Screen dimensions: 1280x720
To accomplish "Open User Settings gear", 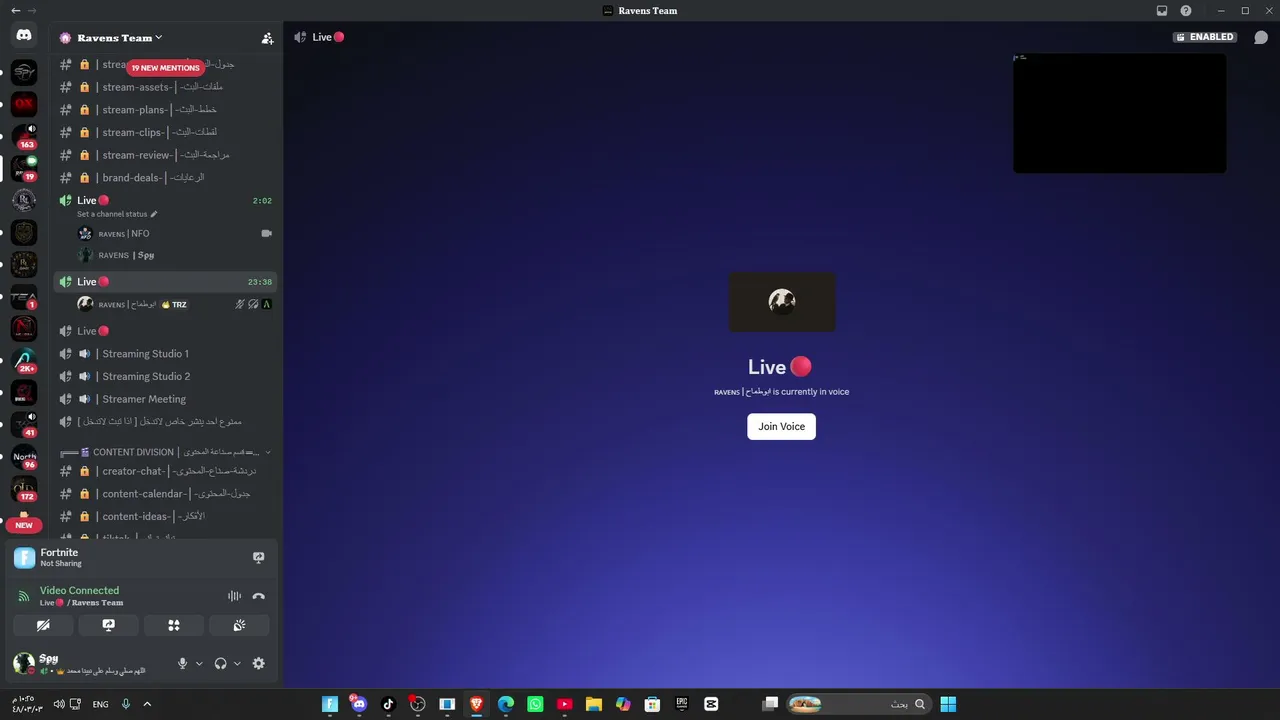I will (259, 663).
